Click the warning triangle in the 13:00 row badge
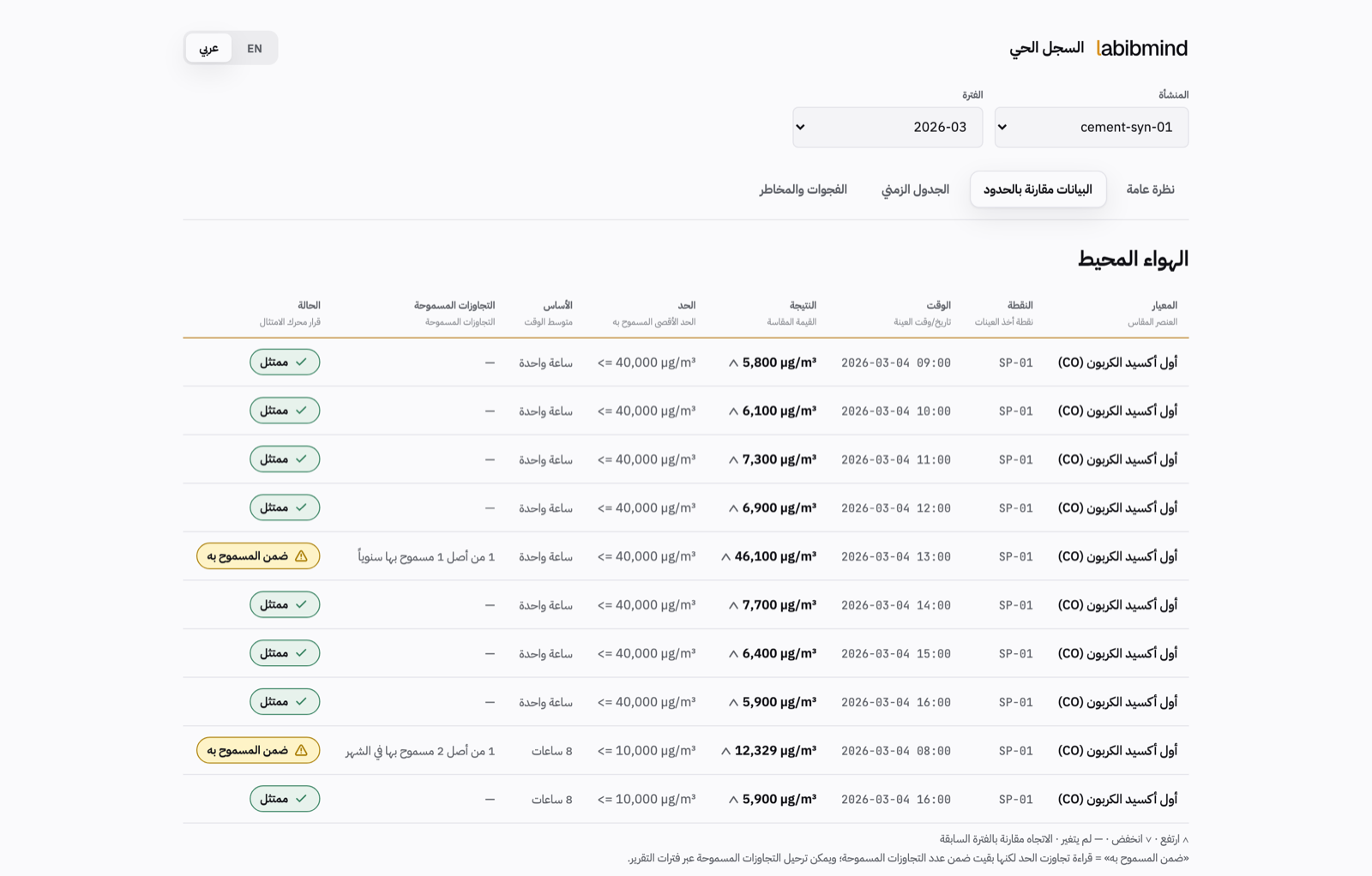This screenshot has height=876, width=1372. pyautogui.click(x=301, y=556)
